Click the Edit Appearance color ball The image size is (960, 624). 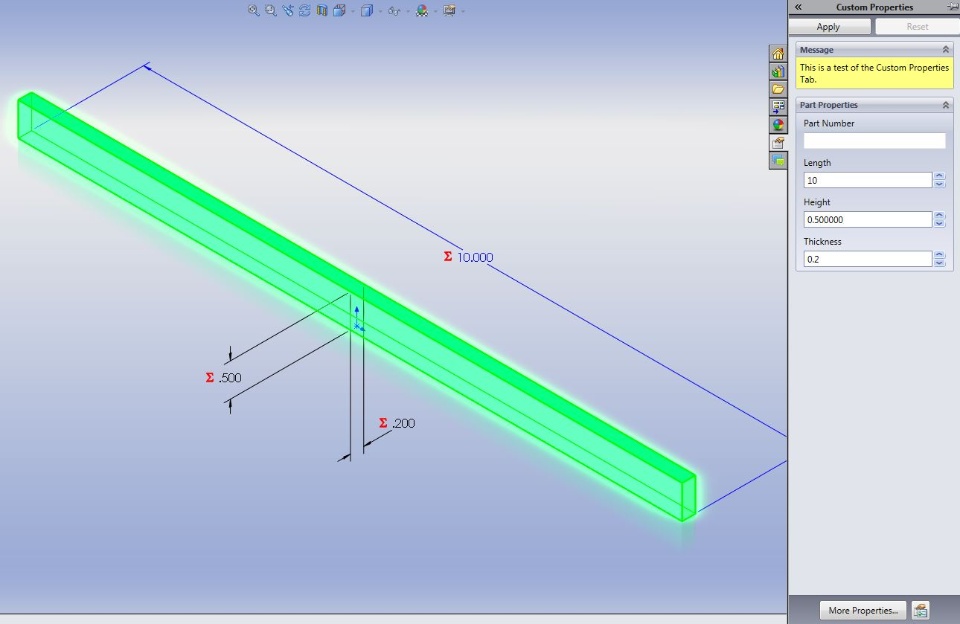[x=422, y=10]
